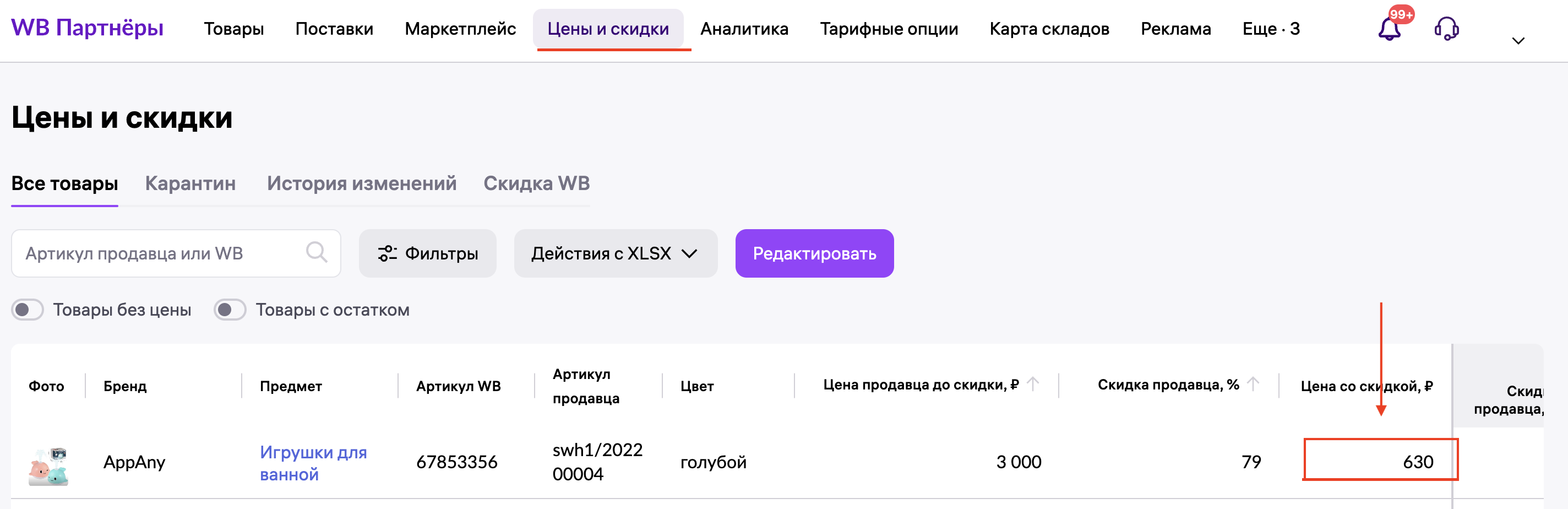Viewport: 1568px width, 509px height.
Task: Select the Скидка WB tab
Action: 536,183
